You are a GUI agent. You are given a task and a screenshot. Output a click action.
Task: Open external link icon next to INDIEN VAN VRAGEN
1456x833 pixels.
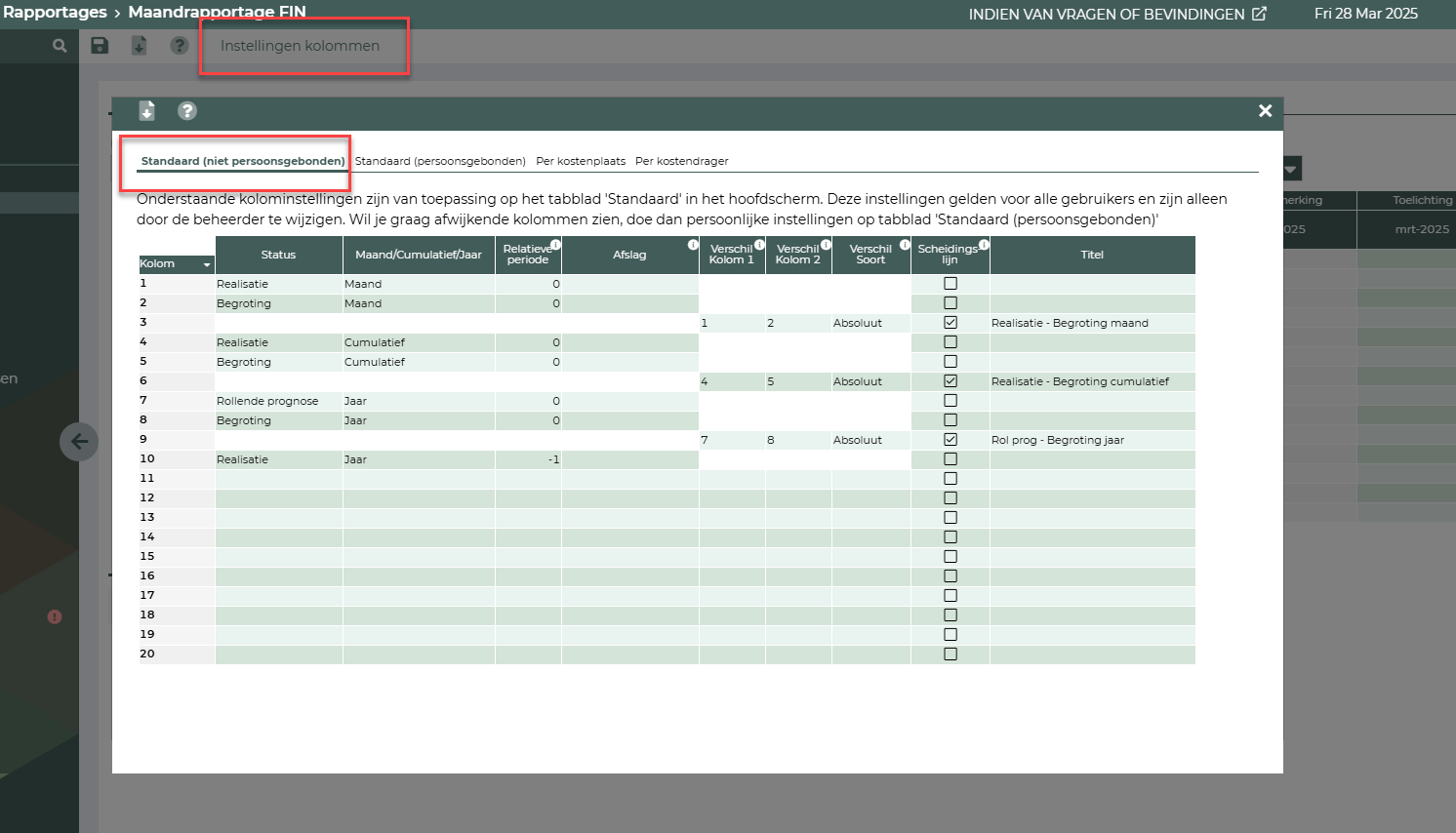[x=1260, y=14]
